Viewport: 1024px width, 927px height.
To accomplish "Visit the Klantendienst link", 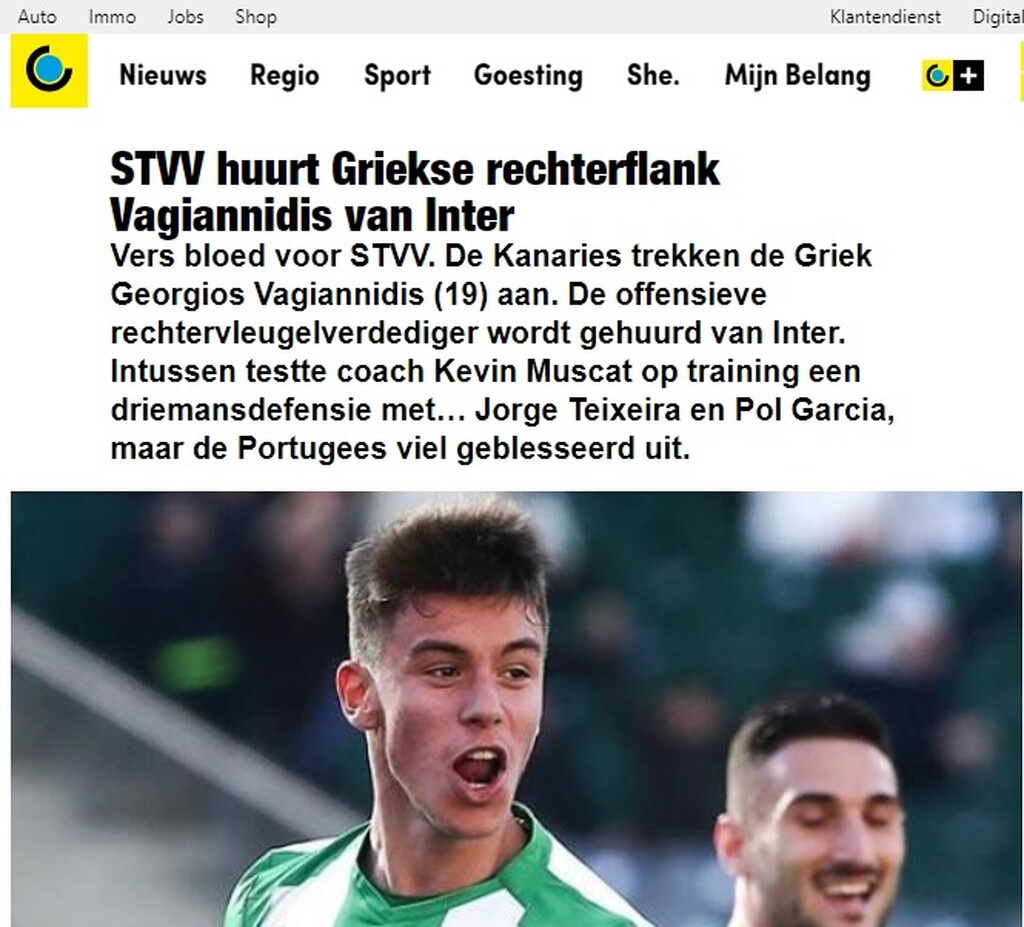I will [885, 16].
